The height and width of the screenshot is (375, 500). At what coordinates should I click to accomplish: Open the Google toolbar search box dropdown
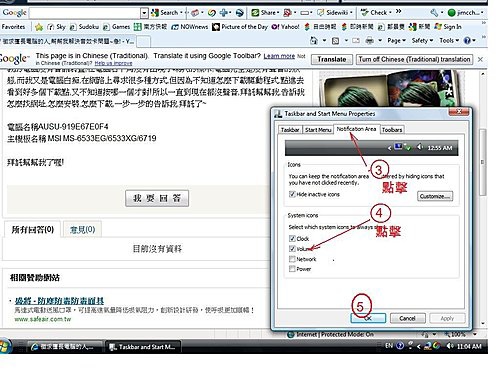click(144, 13)
